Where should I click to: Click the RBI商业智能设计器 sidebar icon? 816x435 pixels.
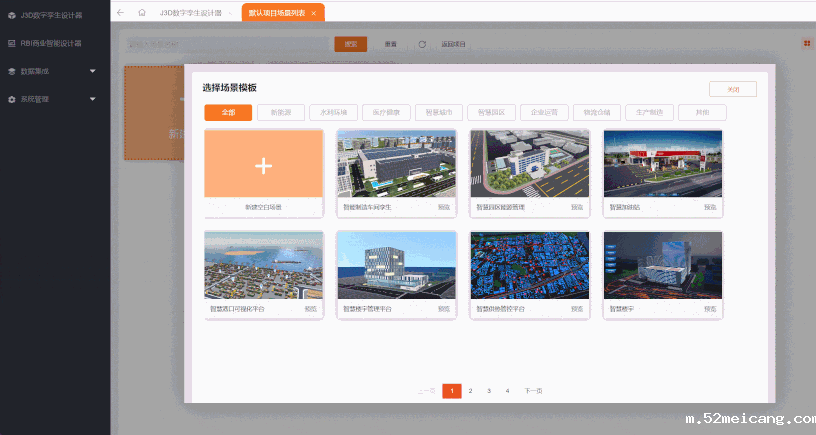[11, 43]
